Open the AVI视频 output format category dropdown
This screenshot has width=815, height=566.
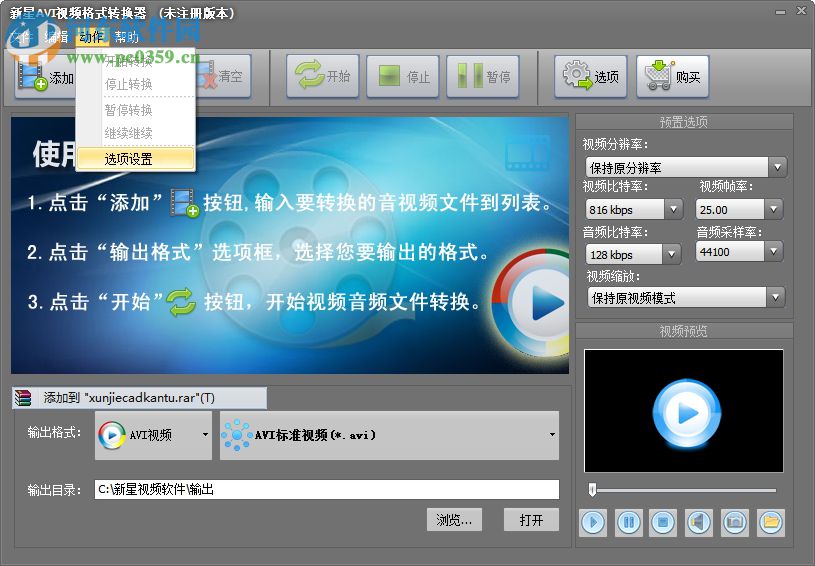pyautogui.click(x=153, y=435)
